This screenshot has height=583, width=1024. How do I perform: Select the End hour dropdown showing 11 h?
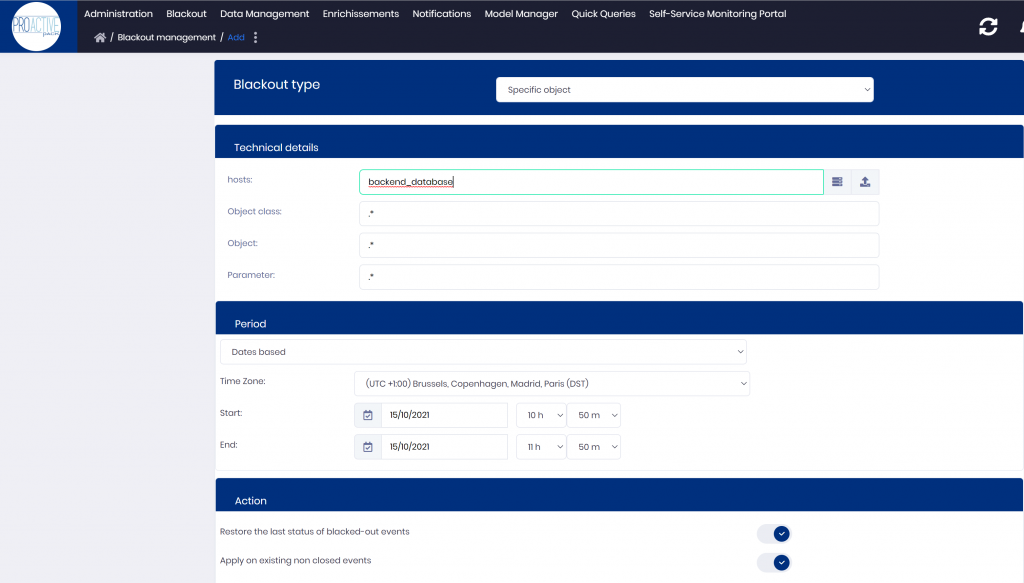[x=541, y=447]
